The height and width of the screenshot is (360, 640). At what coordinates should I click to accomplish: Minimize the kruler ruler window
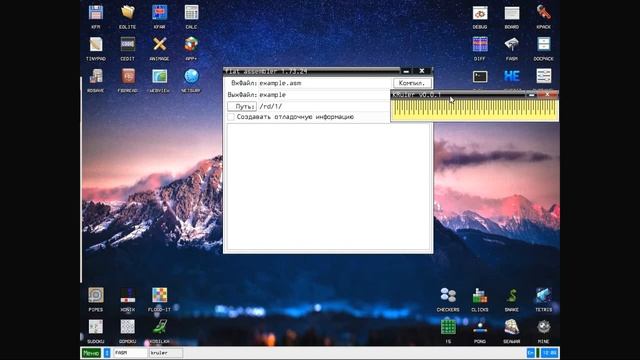tap(531, 95)
